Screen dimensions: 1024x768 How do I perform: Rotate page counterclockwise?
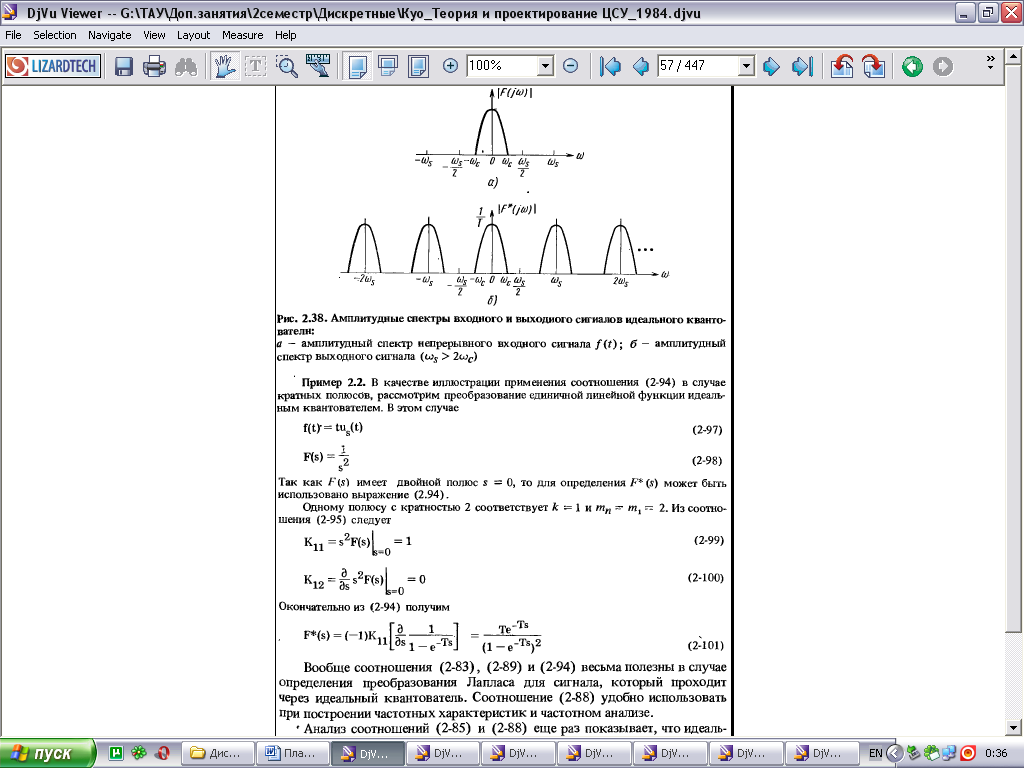tap(842, 66)
